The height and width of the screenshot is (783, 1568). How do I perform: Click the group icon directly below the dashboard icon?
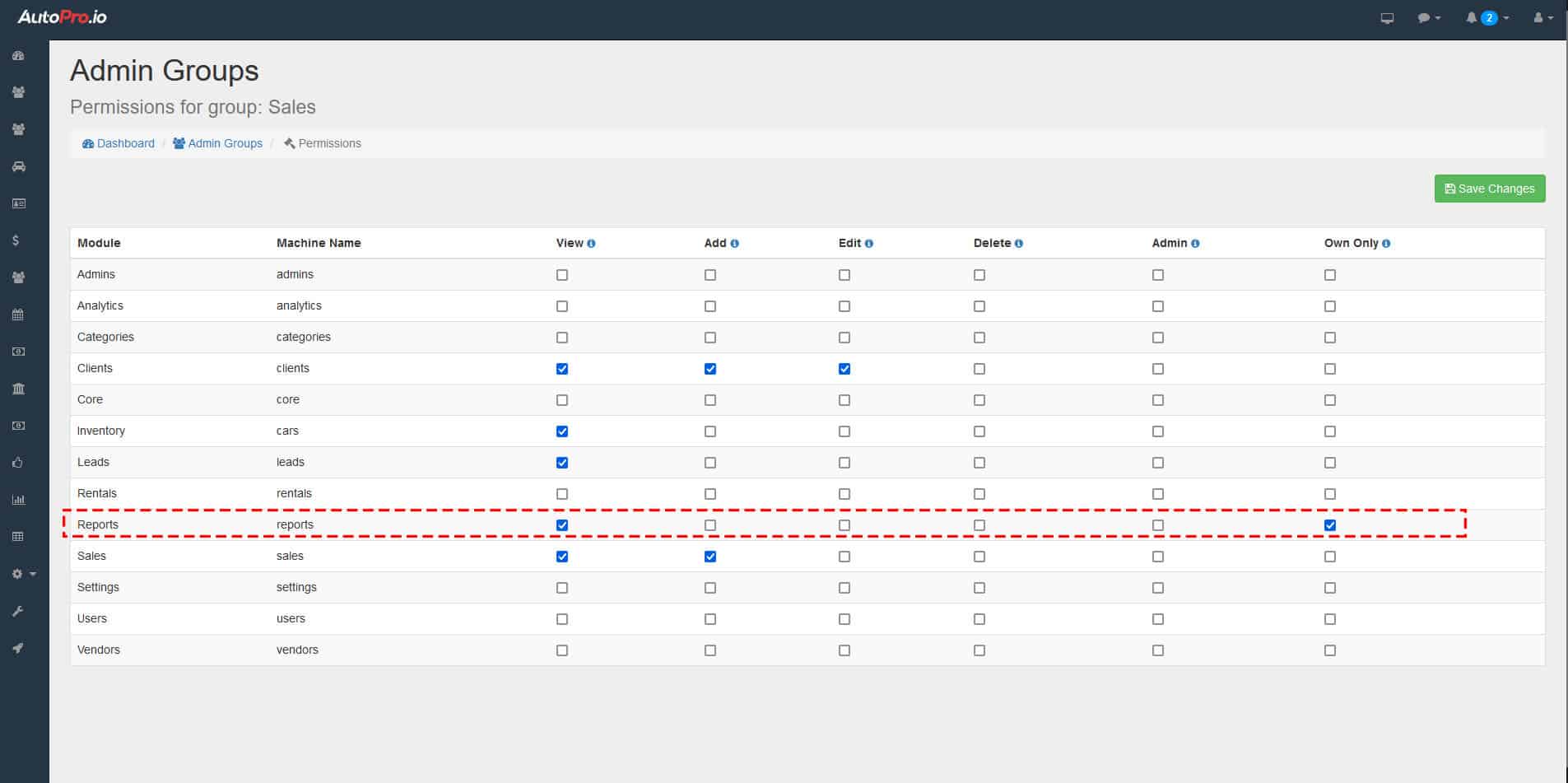pos(18,92)
